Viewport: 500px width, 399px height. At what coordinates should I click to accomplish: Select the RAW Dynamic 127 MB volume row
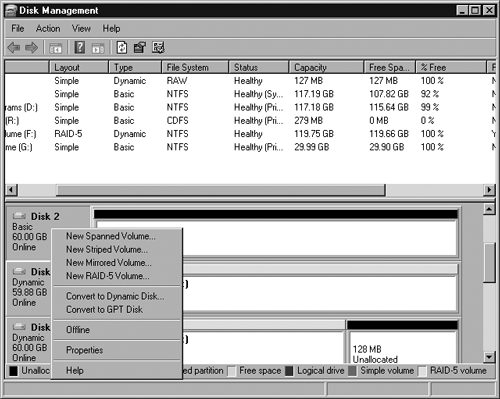[250, 81]
